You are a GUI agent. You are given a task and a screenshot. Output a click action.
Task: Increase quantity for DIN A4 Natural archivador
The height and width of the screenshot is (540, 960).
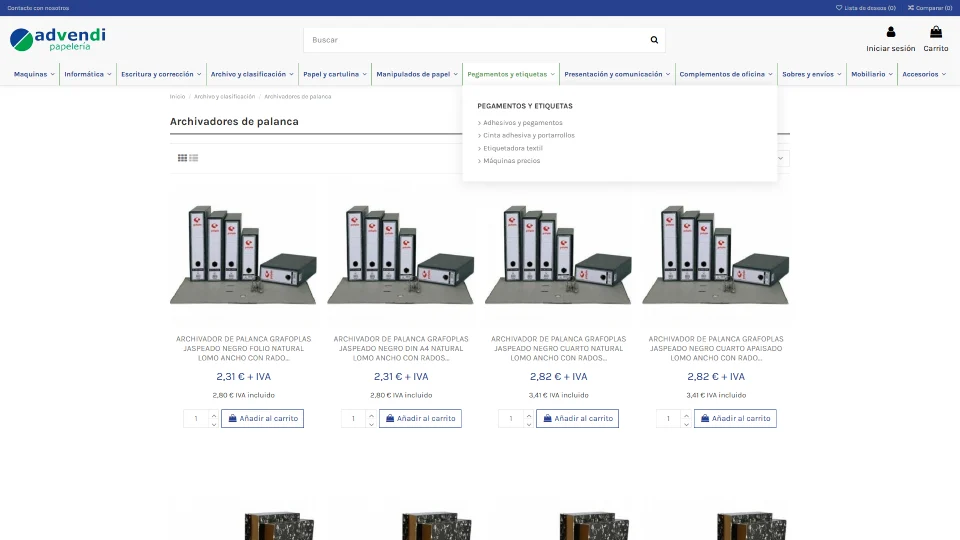coord(371,415)
